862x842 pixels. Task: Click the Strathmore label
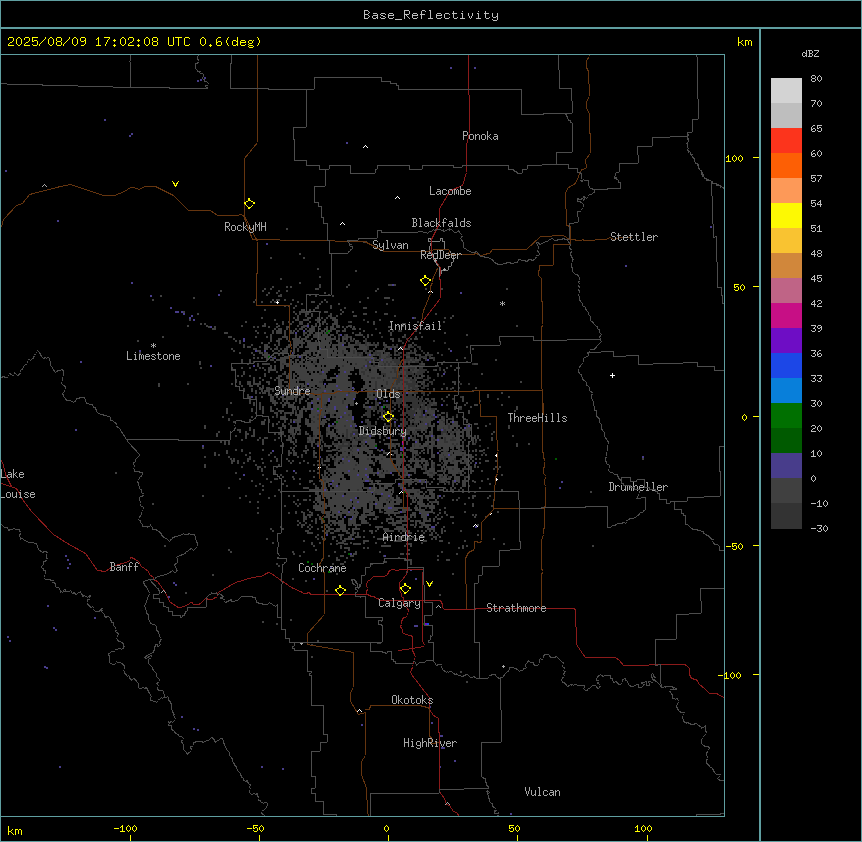(x=516, y=608)
